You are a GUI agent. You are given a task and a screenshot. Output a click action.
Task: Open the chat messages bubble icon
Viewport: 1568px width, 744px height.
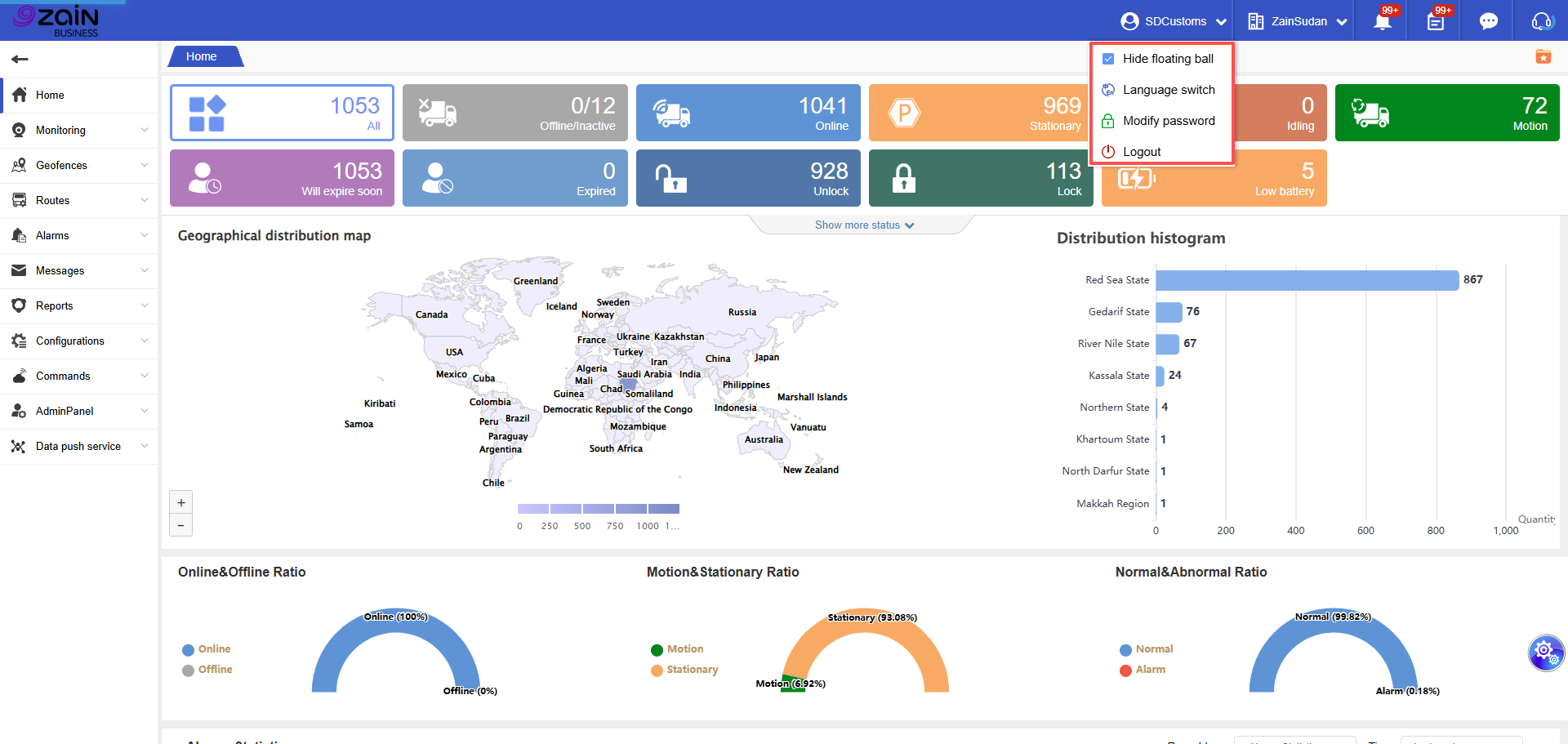tap(1488, 22)
